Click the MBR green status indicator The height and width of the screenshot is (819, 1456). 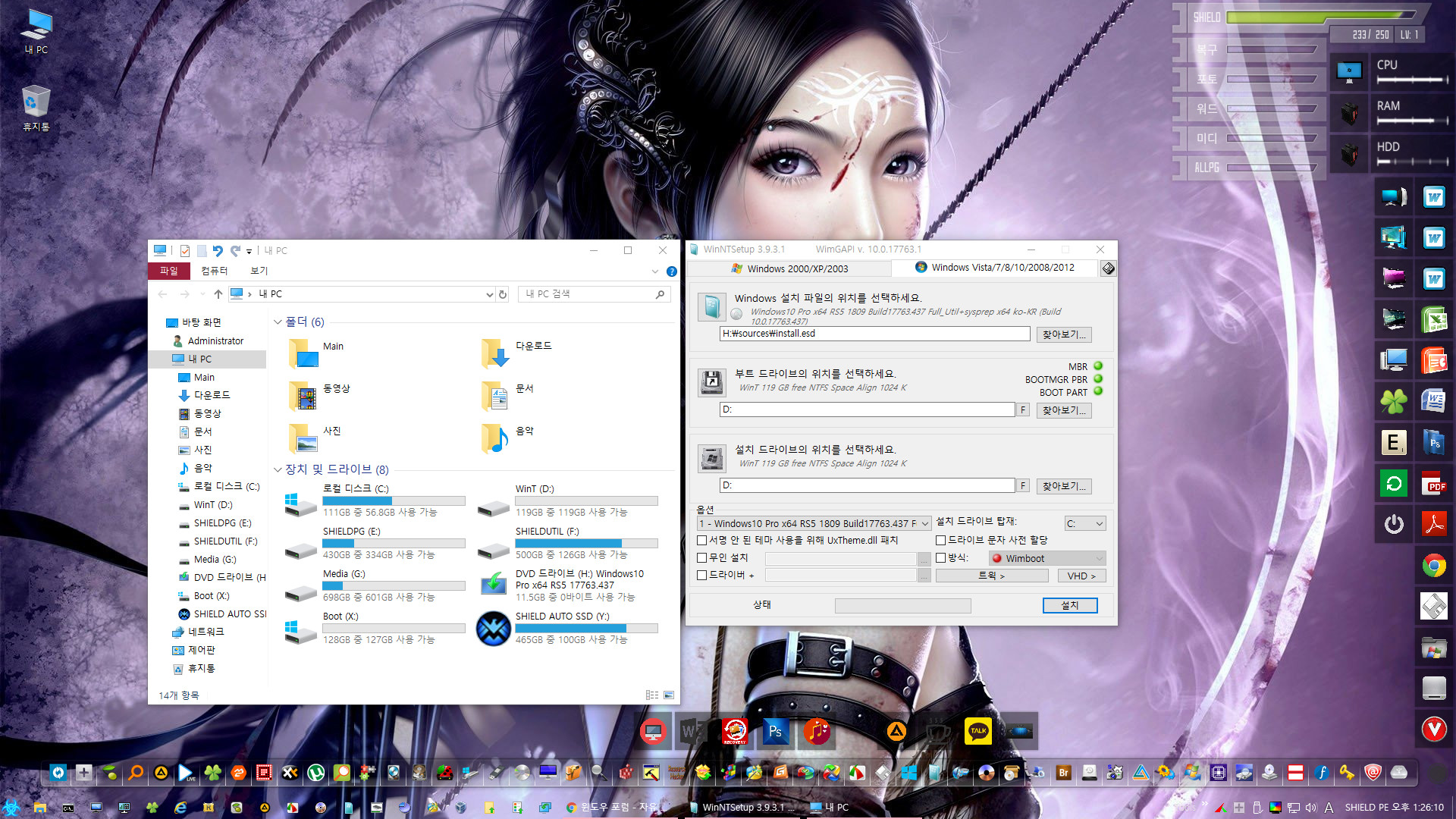click(x=1098, y=366)
